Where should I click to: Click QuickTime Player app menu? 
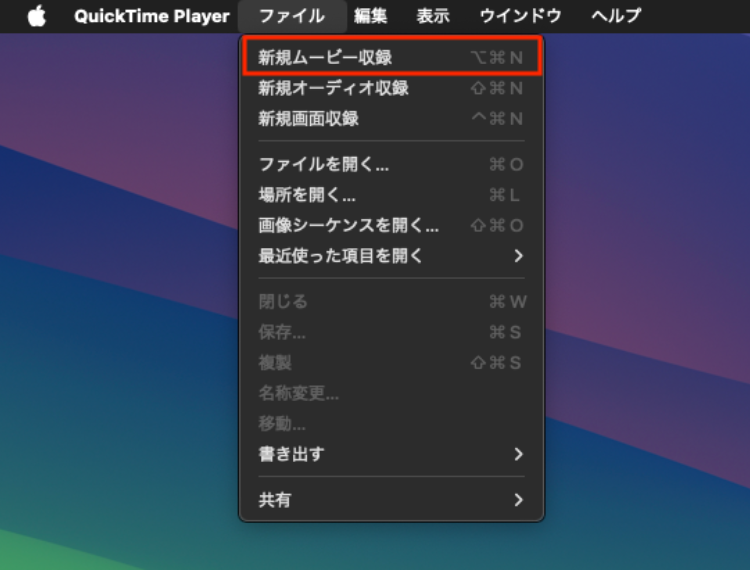click(151, 16)
